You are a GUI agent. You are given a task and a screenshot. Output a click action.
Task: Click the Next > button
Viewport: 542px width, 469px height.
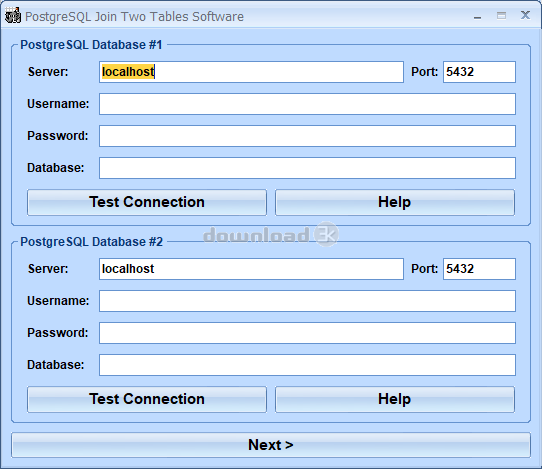[271, 445]
